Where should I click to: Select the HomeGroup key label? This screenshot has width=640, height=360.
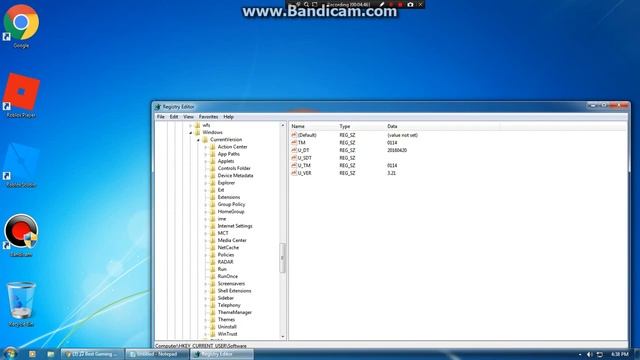(x=231, y=211)
